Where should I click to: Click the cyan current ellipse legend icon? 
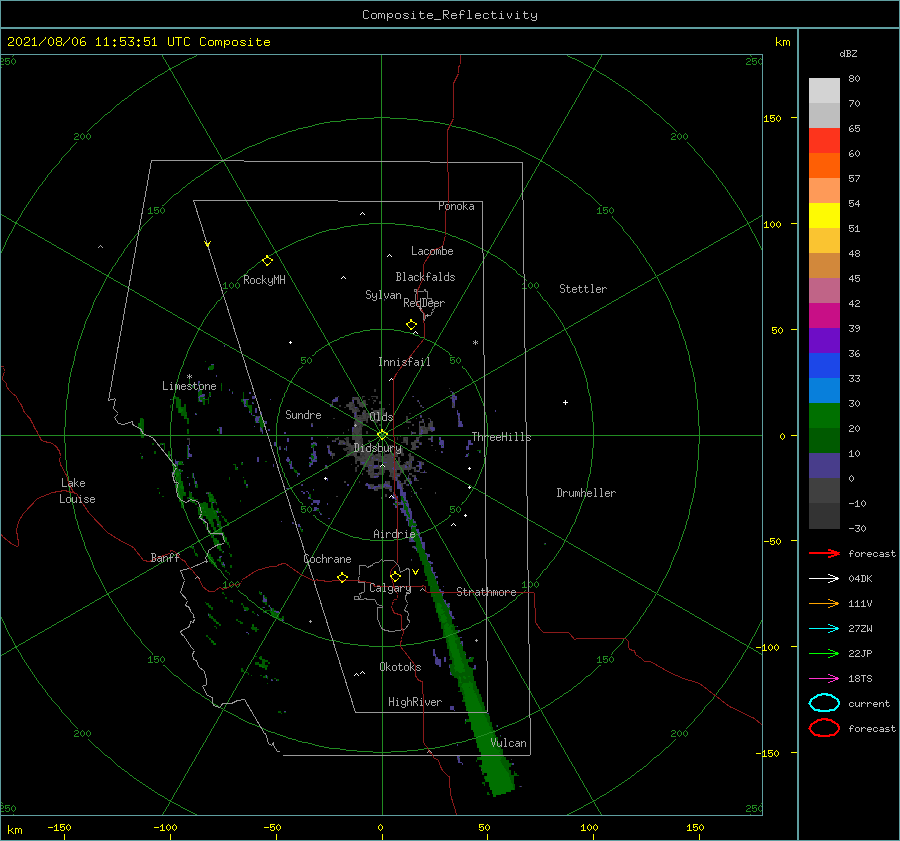point(824,703)
